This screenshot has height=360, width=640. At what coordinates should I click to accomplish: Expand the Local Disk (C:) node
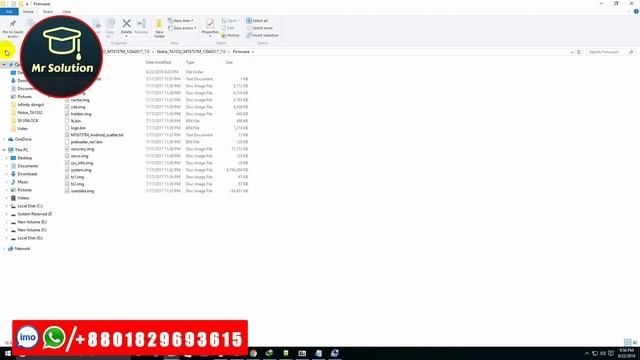coord(7,206)
